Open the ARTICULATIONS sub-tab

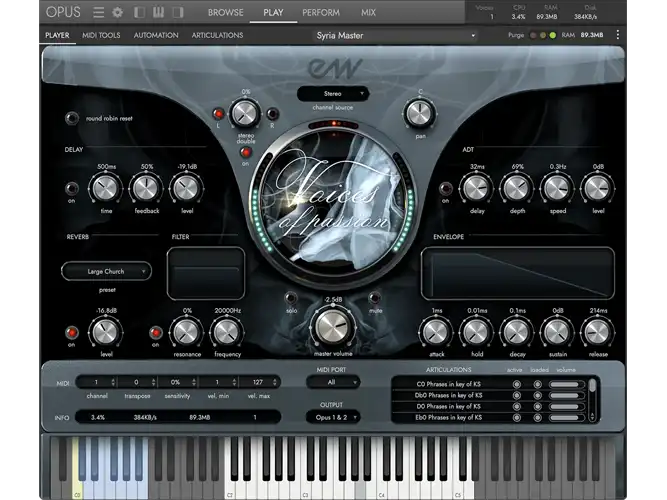[217, 35]
